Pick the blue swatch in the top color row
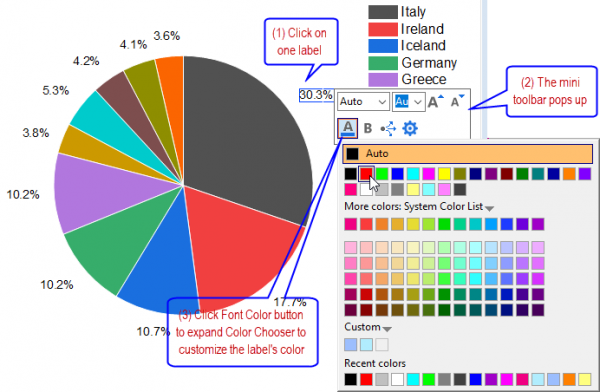This screenshot has width=600, height=392. (398, 174)
